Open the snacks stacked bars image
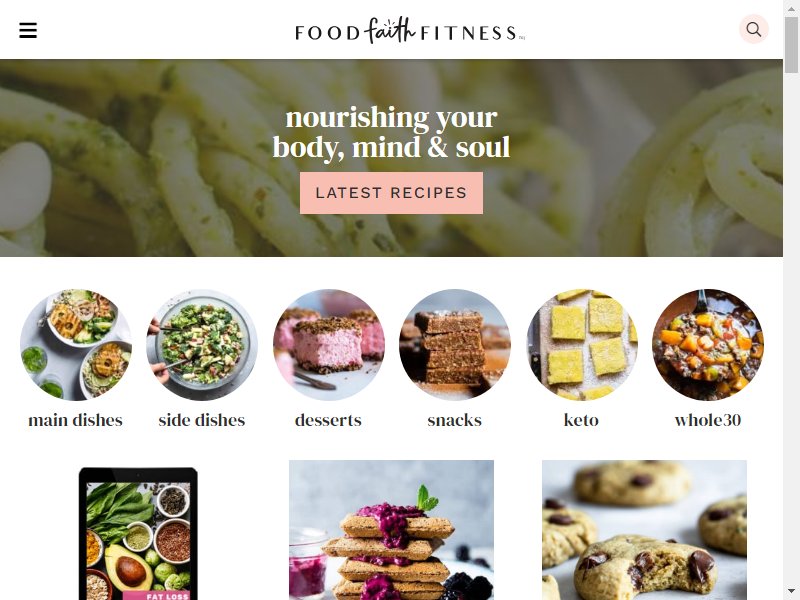Viewport: 800px width, 600px height. click(x=455, y=345)
